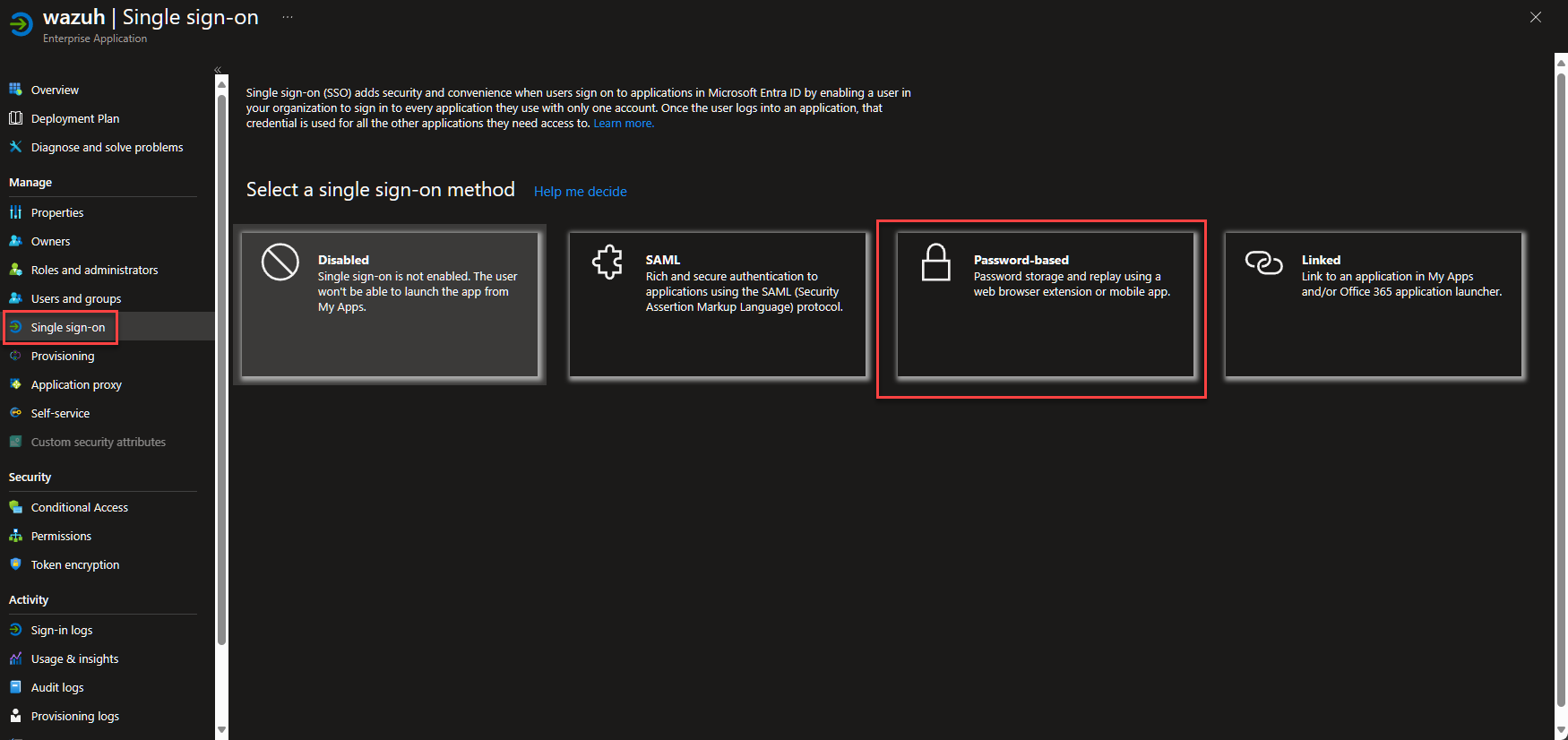
Task: Collapse the sidebar with double chevron
Action: pos(218,70)
